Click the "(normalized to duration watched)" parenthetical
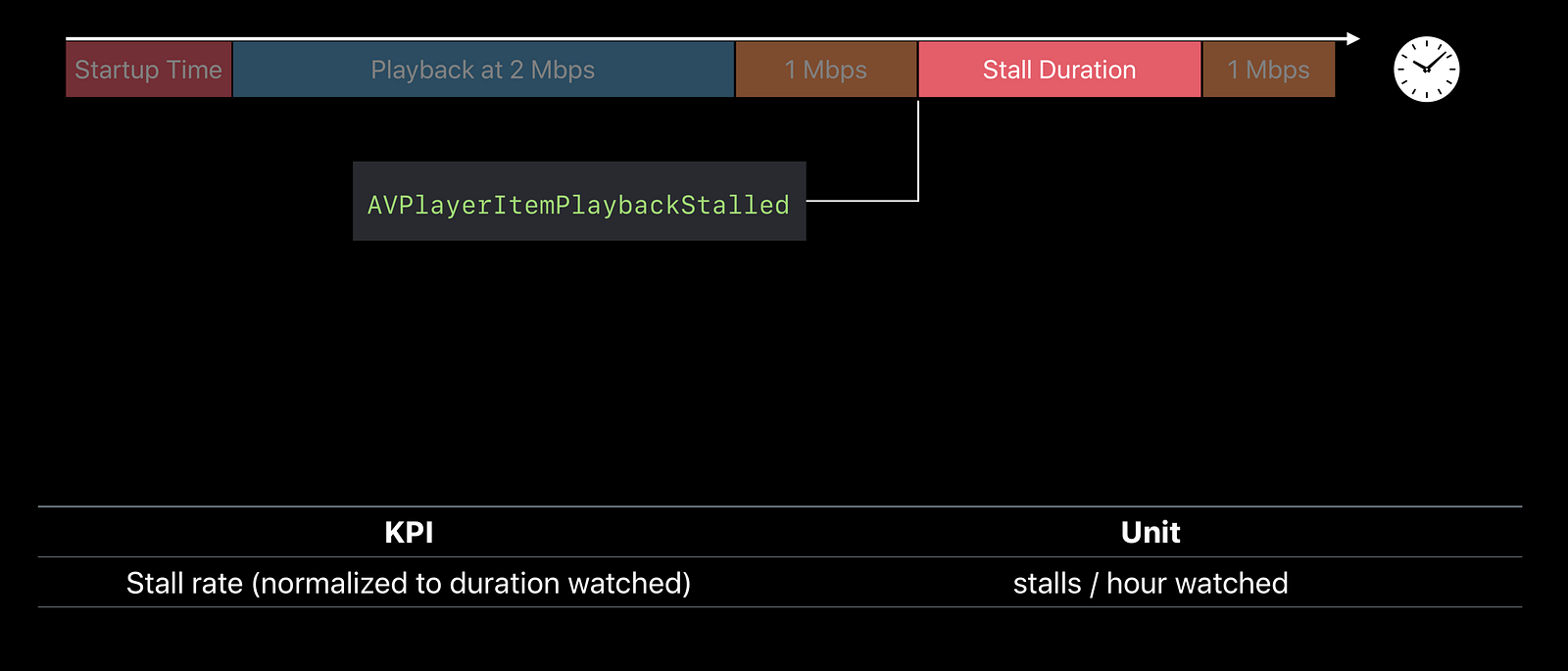Image resolution: width=1568 pixels, height=671 pixels. point(471,583)
